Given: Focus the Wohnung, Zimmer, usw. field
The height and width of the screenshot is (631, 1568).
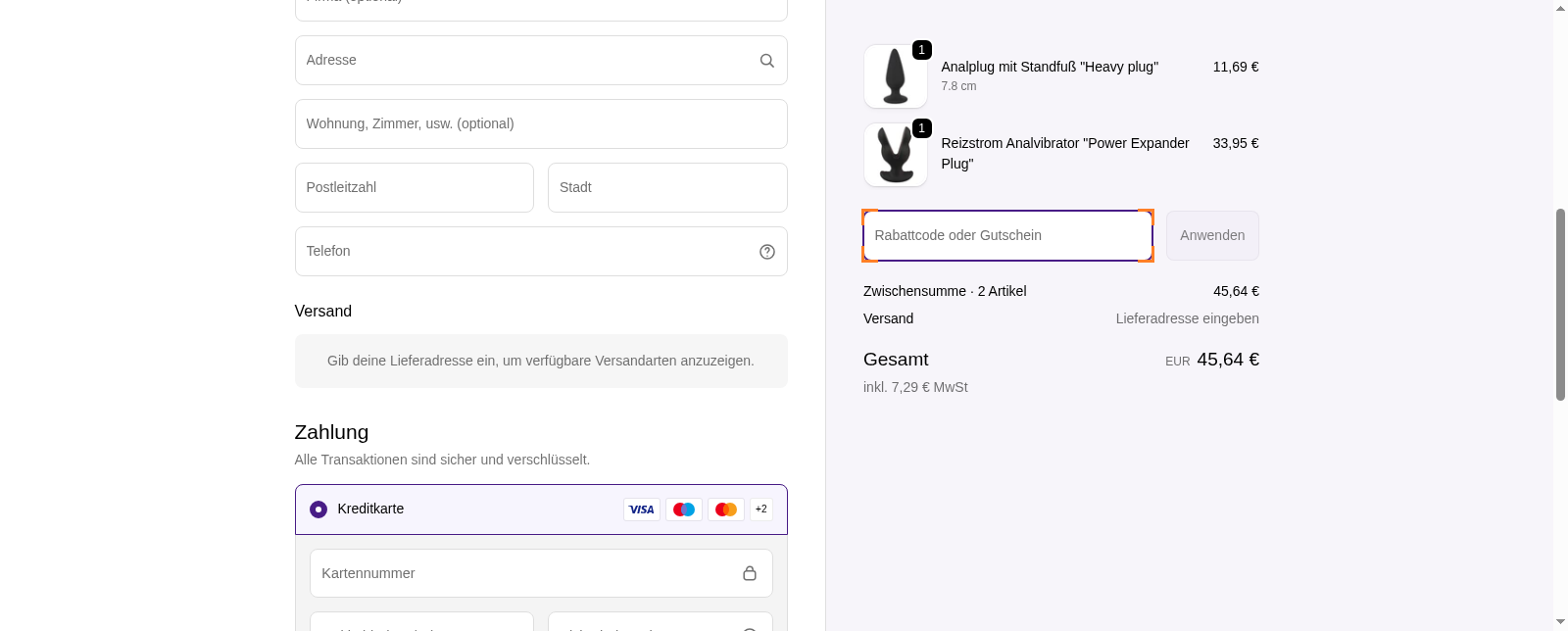Looking at the screenshot, I should (540, 124).
